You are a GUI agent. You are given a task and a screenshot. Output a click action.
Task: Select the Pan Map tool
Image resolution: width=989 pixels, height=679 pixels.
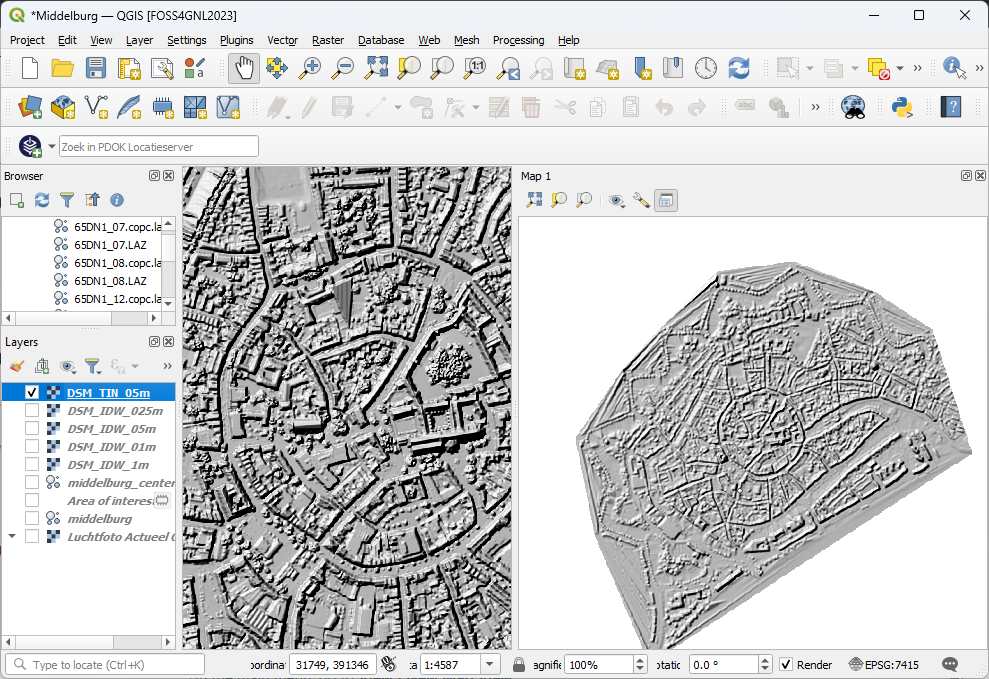pos(243,69)
